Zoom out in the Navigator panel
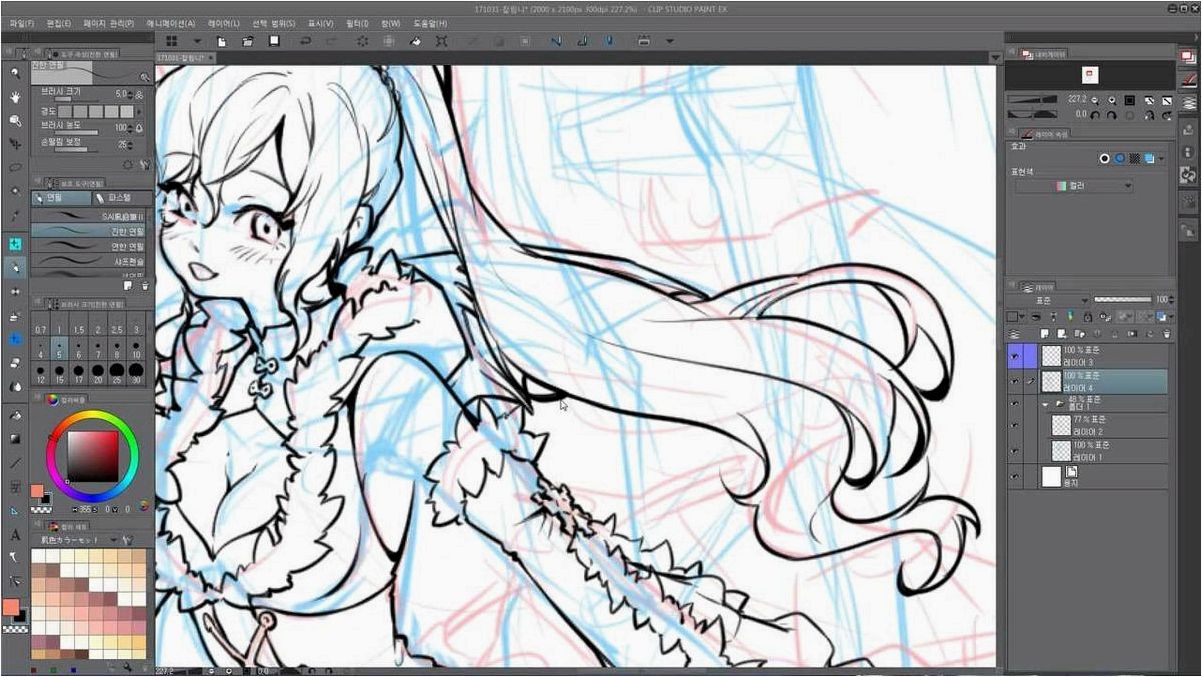 1097,100
